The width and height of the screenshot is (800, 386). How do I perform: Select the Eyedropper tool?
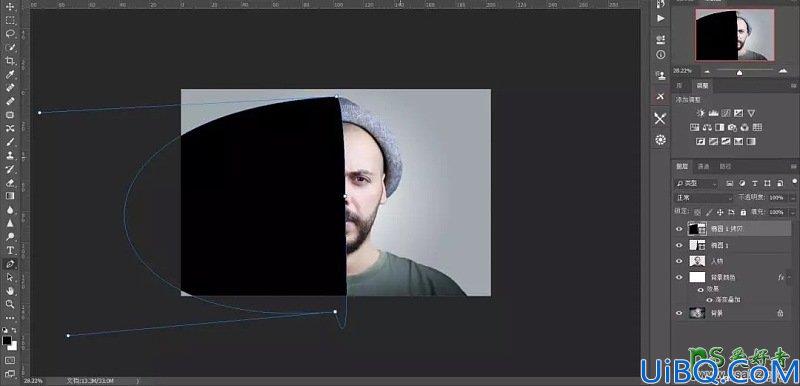[x=10, y=74]
